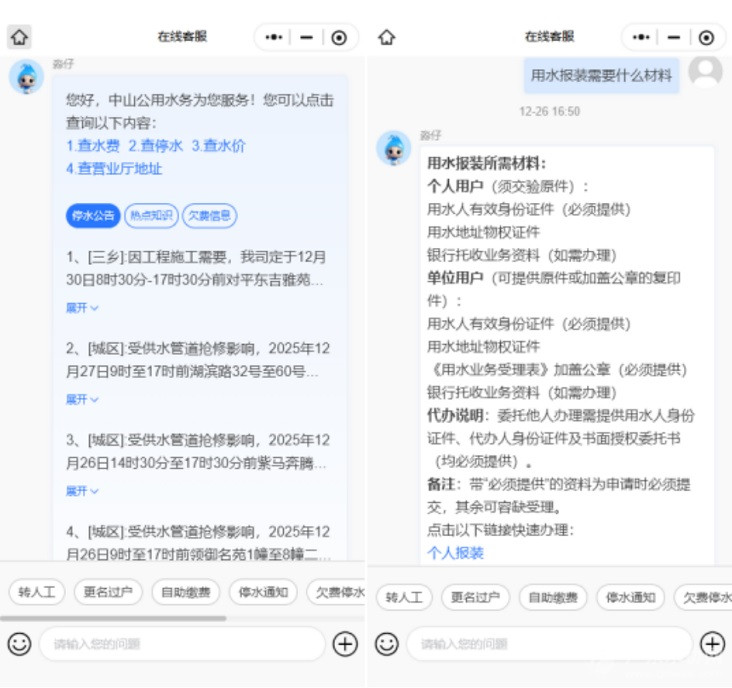Screen dimensions: 732x688
Task: Expand the 紫马奔腾 outage notice
Action: [82, 491]
